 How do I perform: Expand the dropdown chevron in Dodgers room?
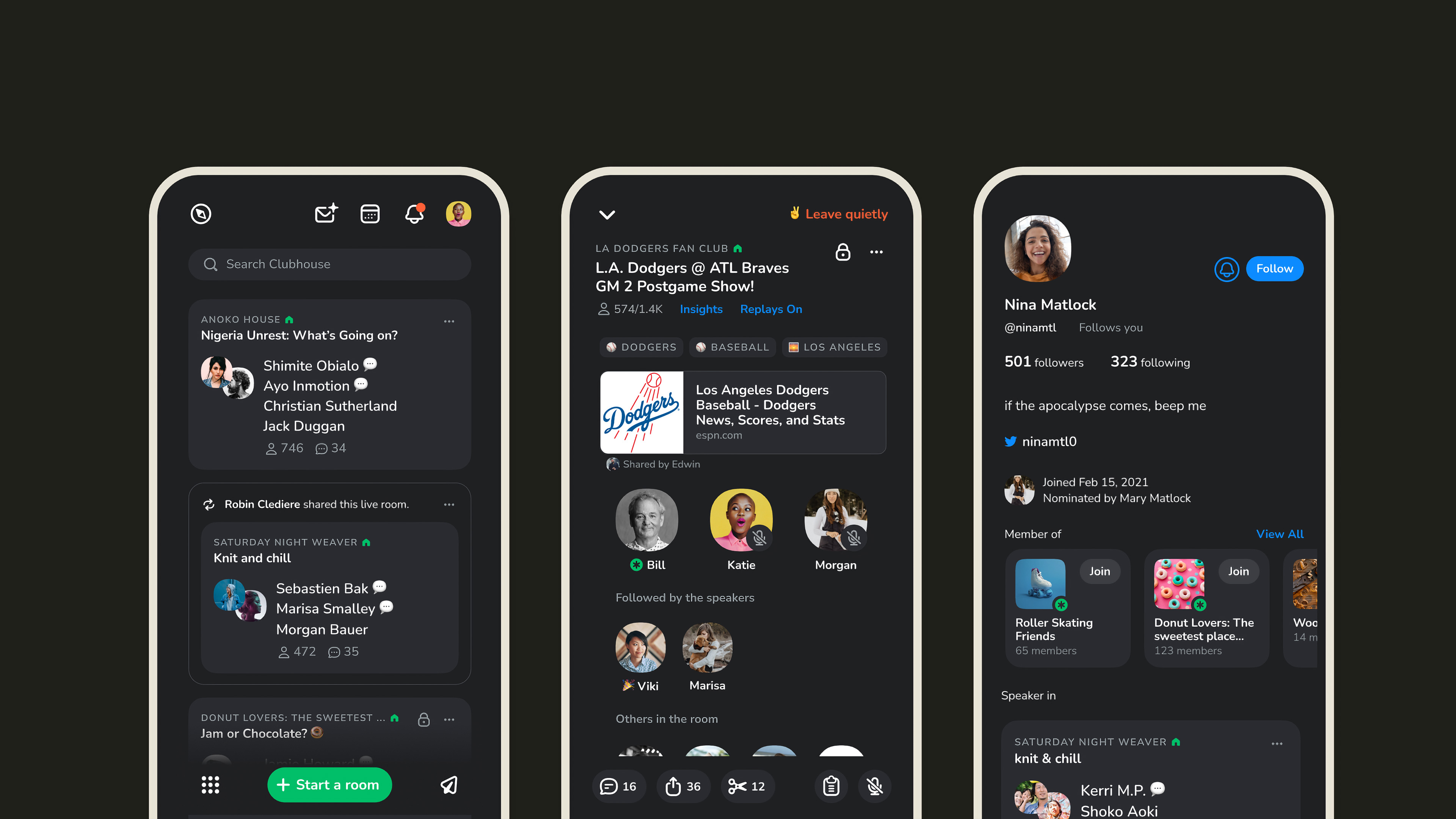pos(607,214)
